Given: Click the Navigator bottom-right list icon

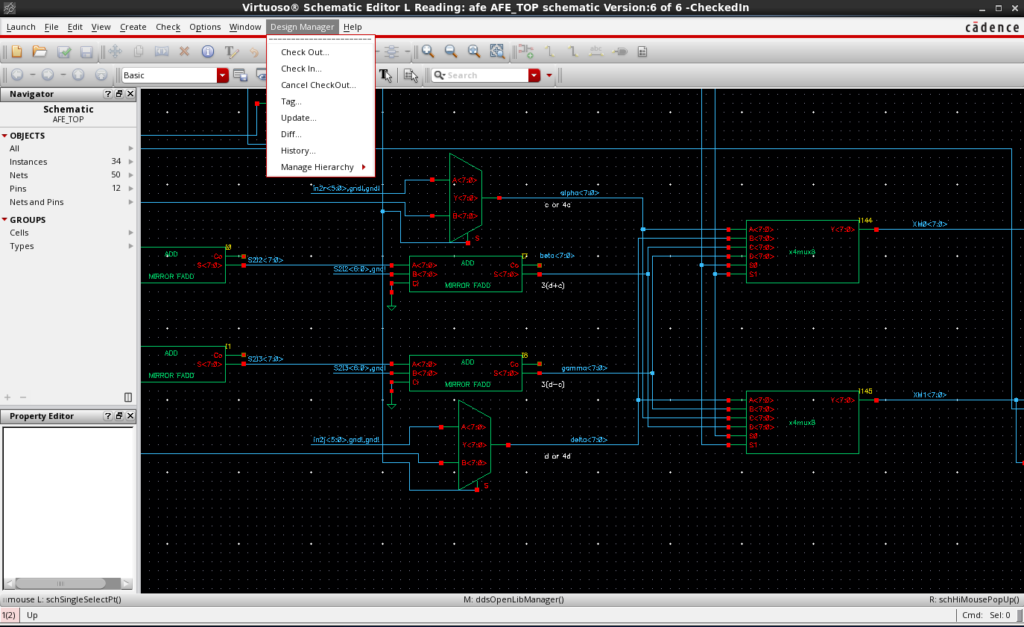Looking at the screenshot, I should pyautogui.click(x=128, y=397).
